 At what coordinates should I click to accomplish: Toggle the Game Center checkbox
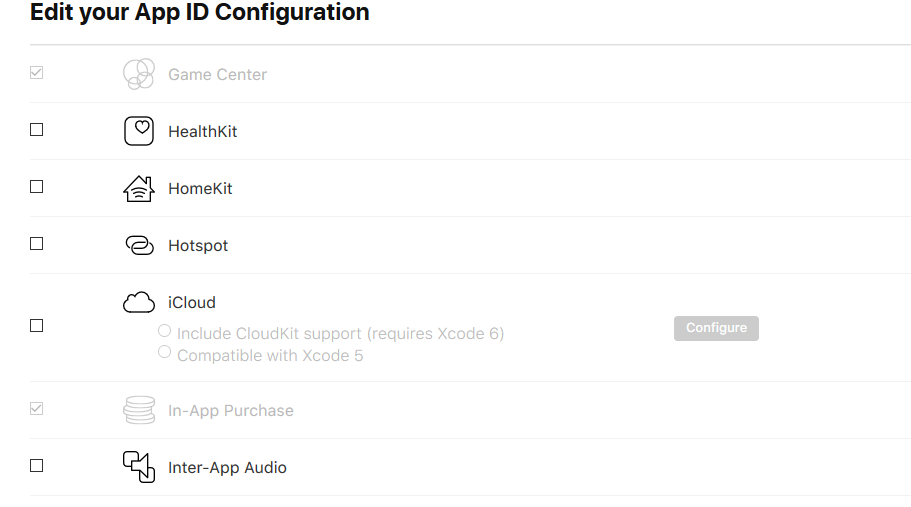coord(37,73)
